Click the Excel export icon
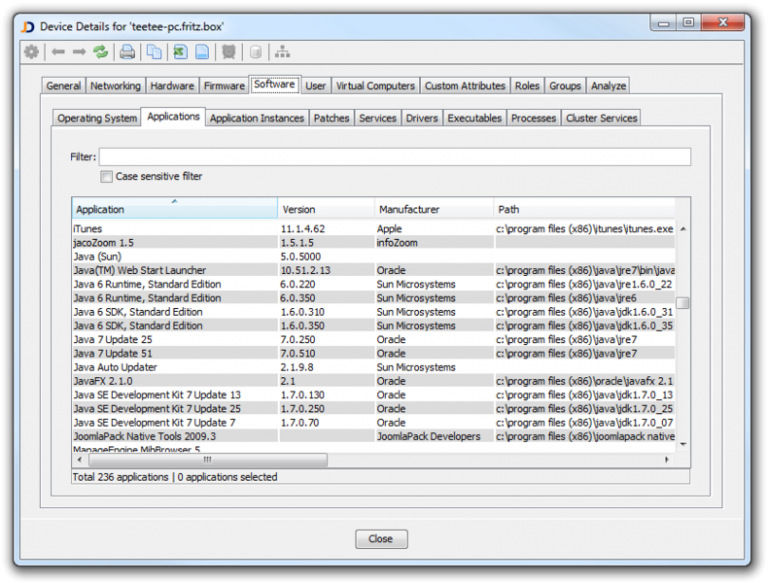This screenshot has height=583, width=768. [180, 52]
